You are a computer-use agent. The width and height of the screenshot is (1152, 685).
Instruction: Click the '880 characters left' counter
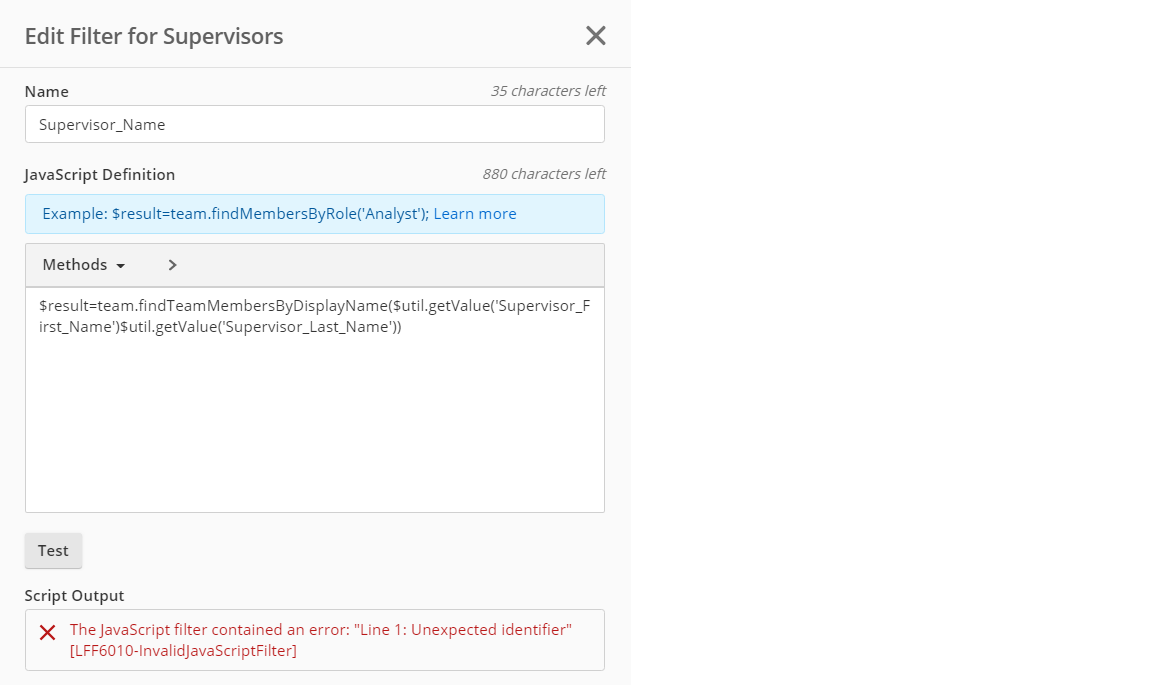(543, 174)
